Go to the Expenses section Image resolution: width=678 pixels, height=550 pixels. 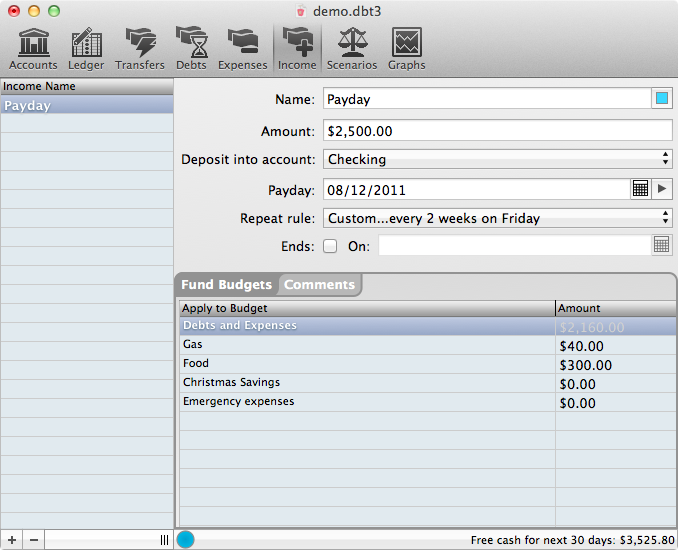(x=243, y=48)
